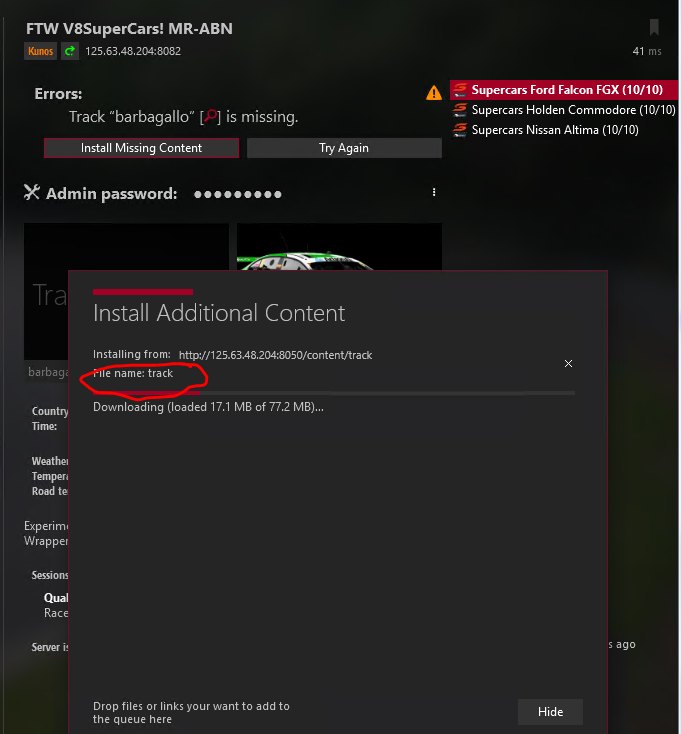Open the three-dot menu beside Admin password
This screenshot has height=734, width=681.
(x=434, y=192)
